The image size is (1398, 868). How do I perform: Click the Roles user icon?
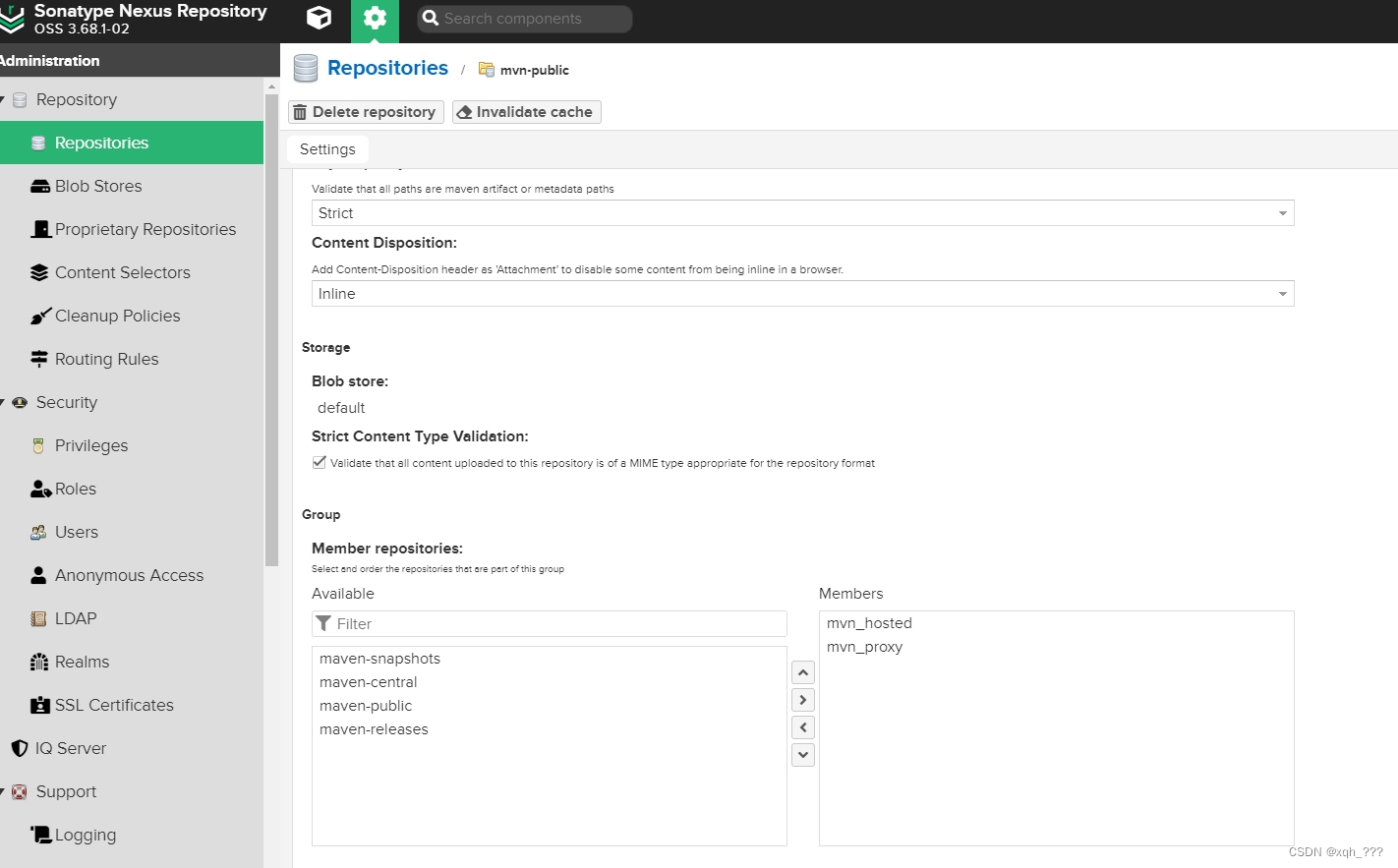click(40, 489)
